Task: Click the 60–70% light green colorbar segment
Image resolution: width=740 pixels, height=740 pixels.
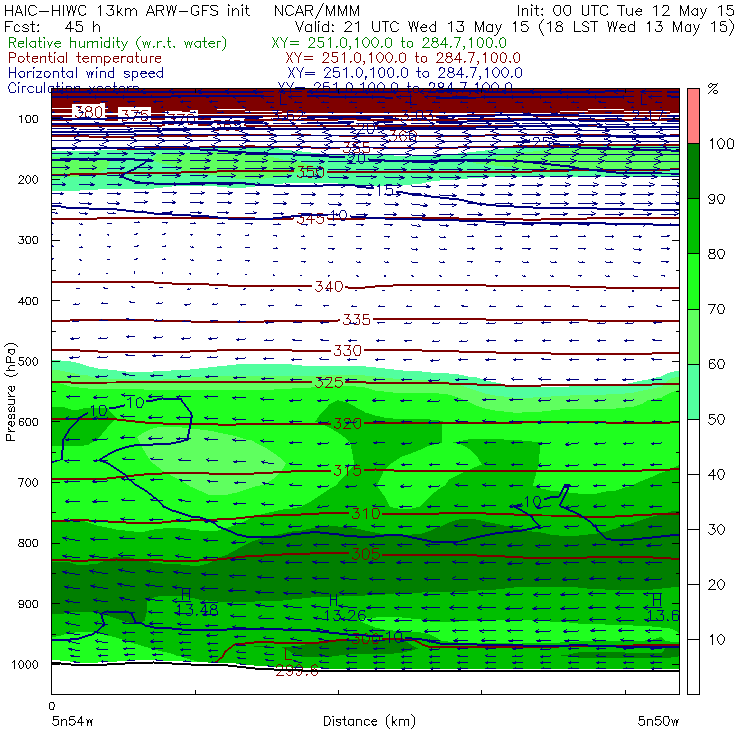Action: tap(693, 336)
